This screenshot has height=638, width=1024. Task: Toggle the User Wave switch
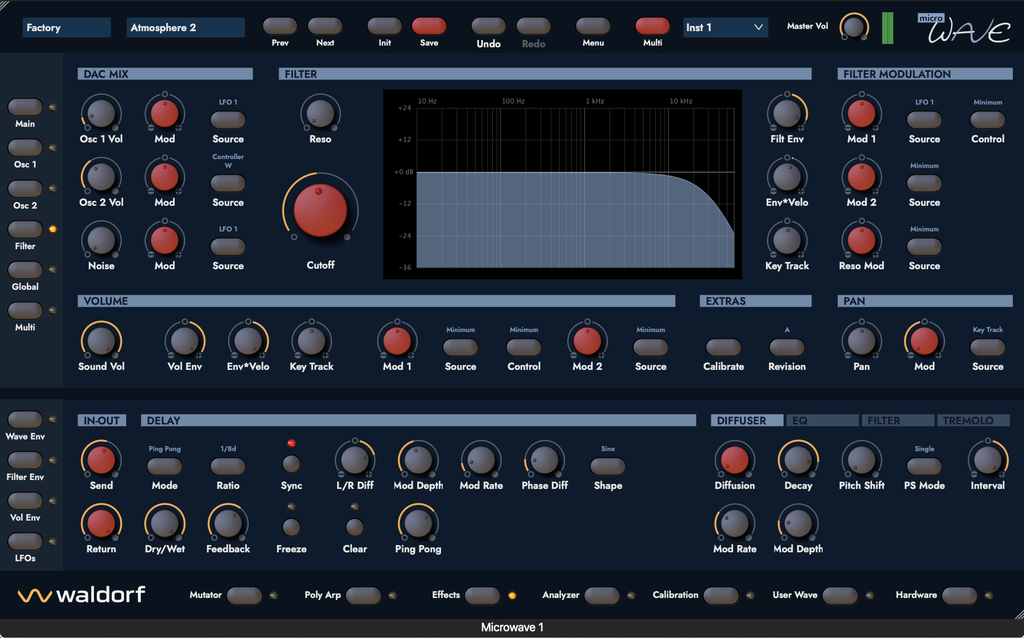[x=840, y=595]
